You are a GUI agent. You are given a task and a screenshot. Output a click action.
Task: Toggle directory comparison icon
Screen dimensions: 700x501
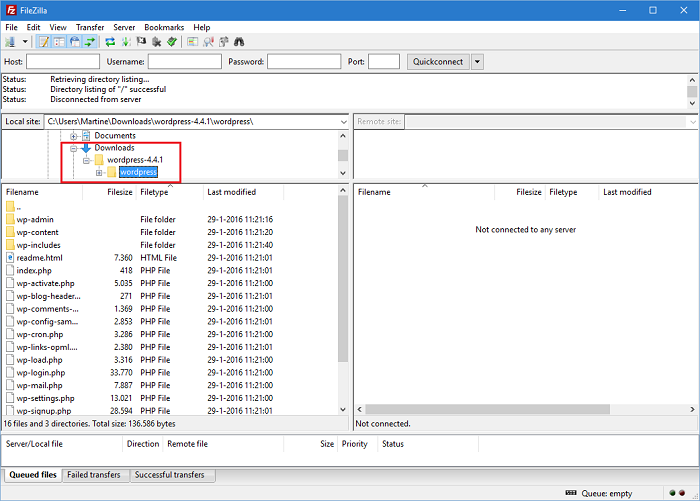tap(208, 42)
